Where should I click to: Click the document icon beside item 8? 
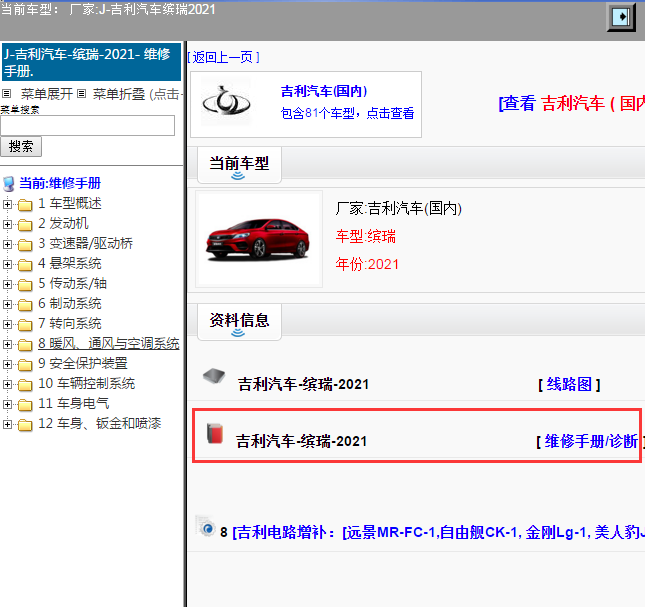206,526
